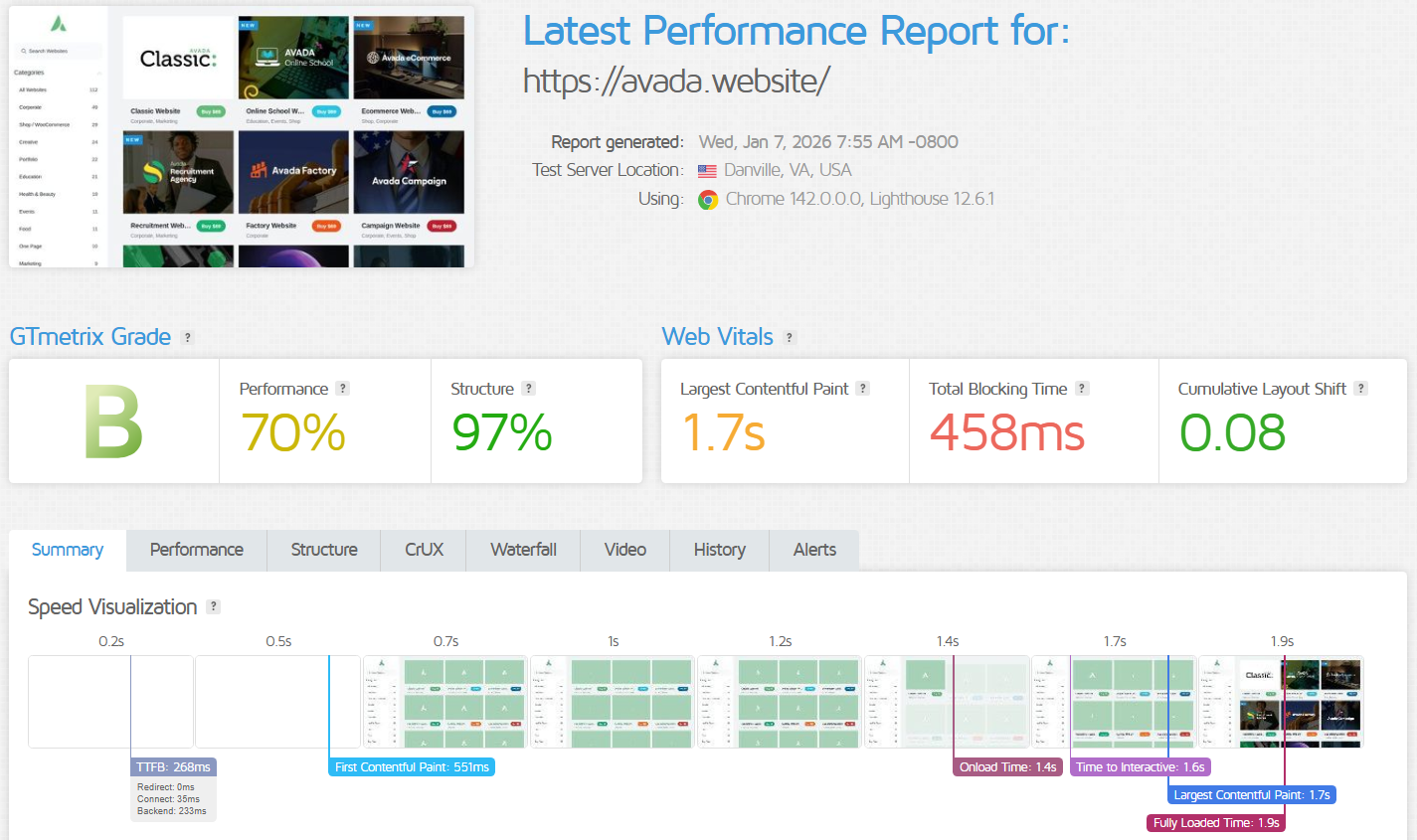Open the Video tab
This screenshot has width=1417, height=840.
(x=625, y=551)
